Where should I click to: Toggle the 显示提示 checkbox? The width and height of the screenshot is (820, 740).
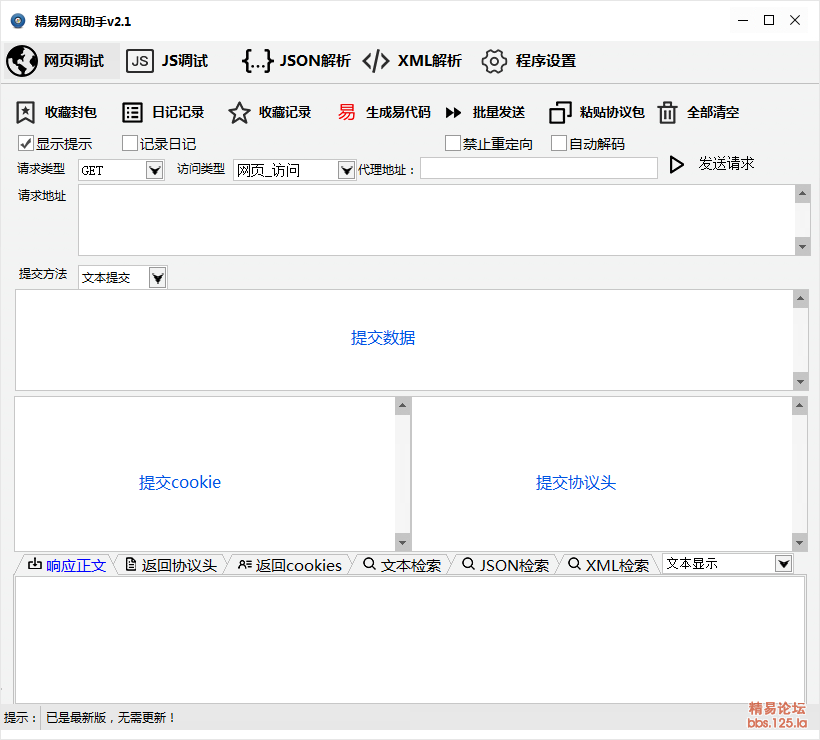(26, 143)
